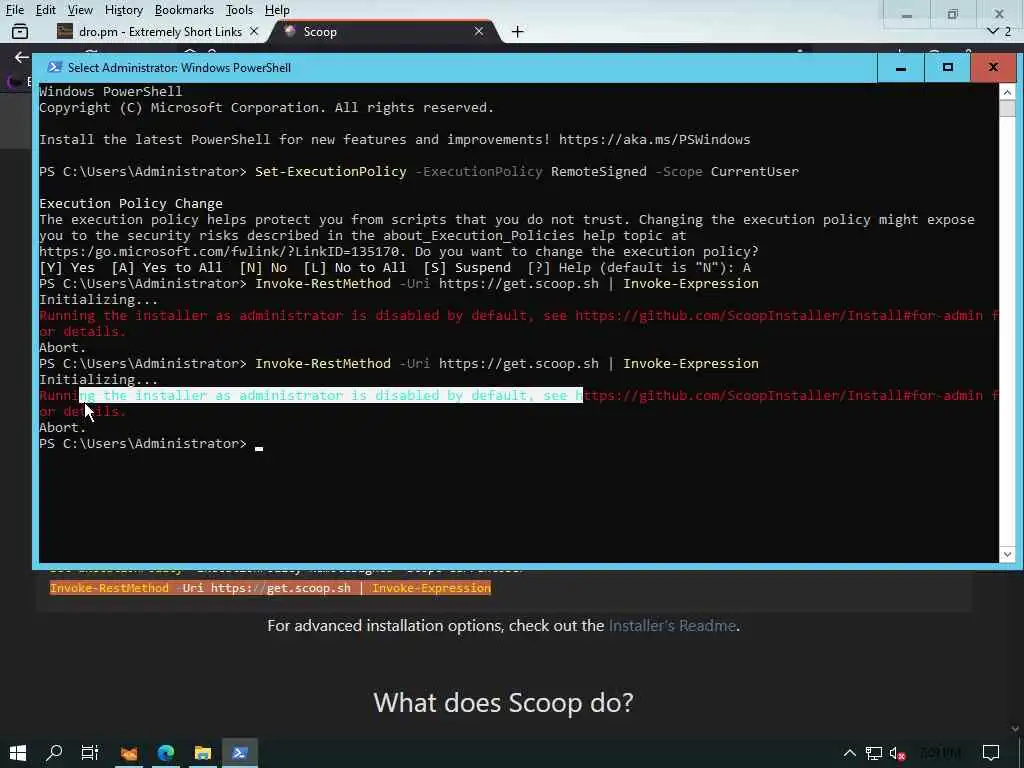Screen dimensions: 1024x768
Task: Close the browser window
Action: [999, 13]
